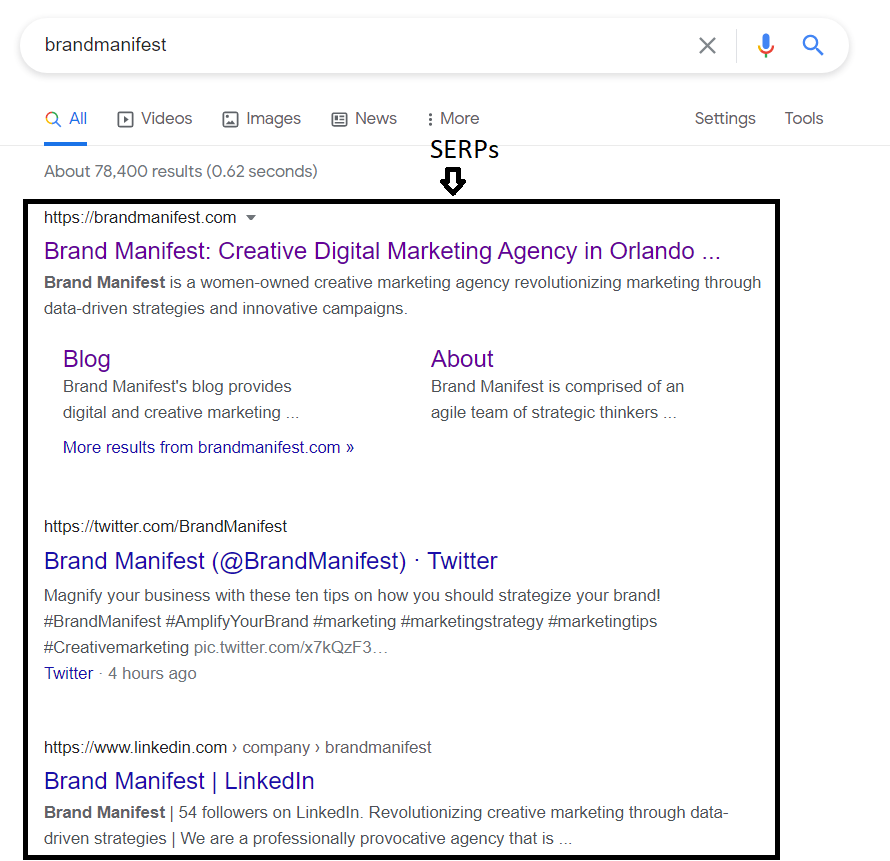Open the Tools options
The height and width of the screenshot is (861, 890).
804,119
